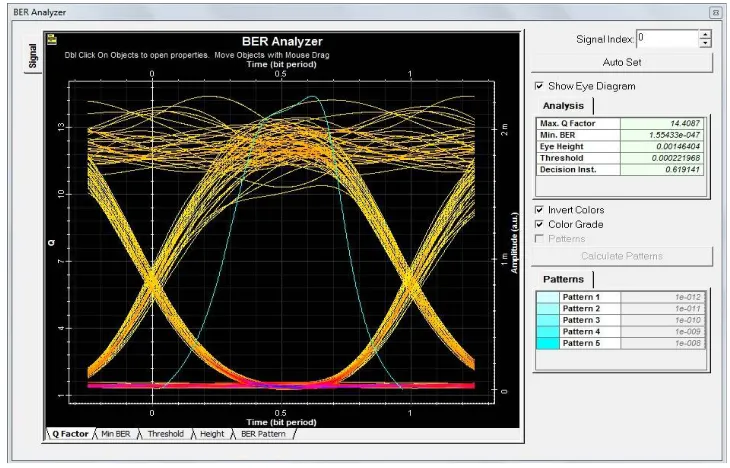
Task: Switch to the Q Factor tab
Action: 70,434
